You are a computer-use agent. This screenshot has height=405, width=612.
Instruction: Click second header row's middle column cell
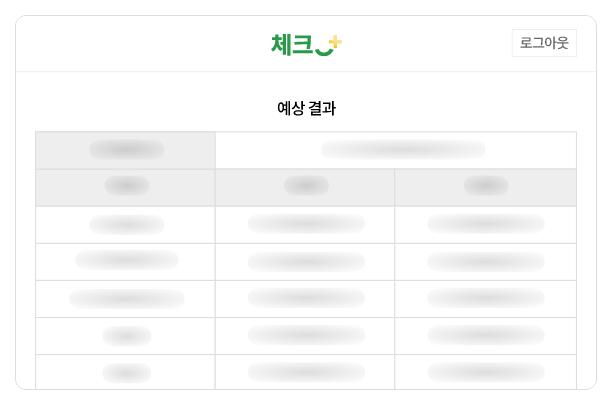(x=305, y=187)
